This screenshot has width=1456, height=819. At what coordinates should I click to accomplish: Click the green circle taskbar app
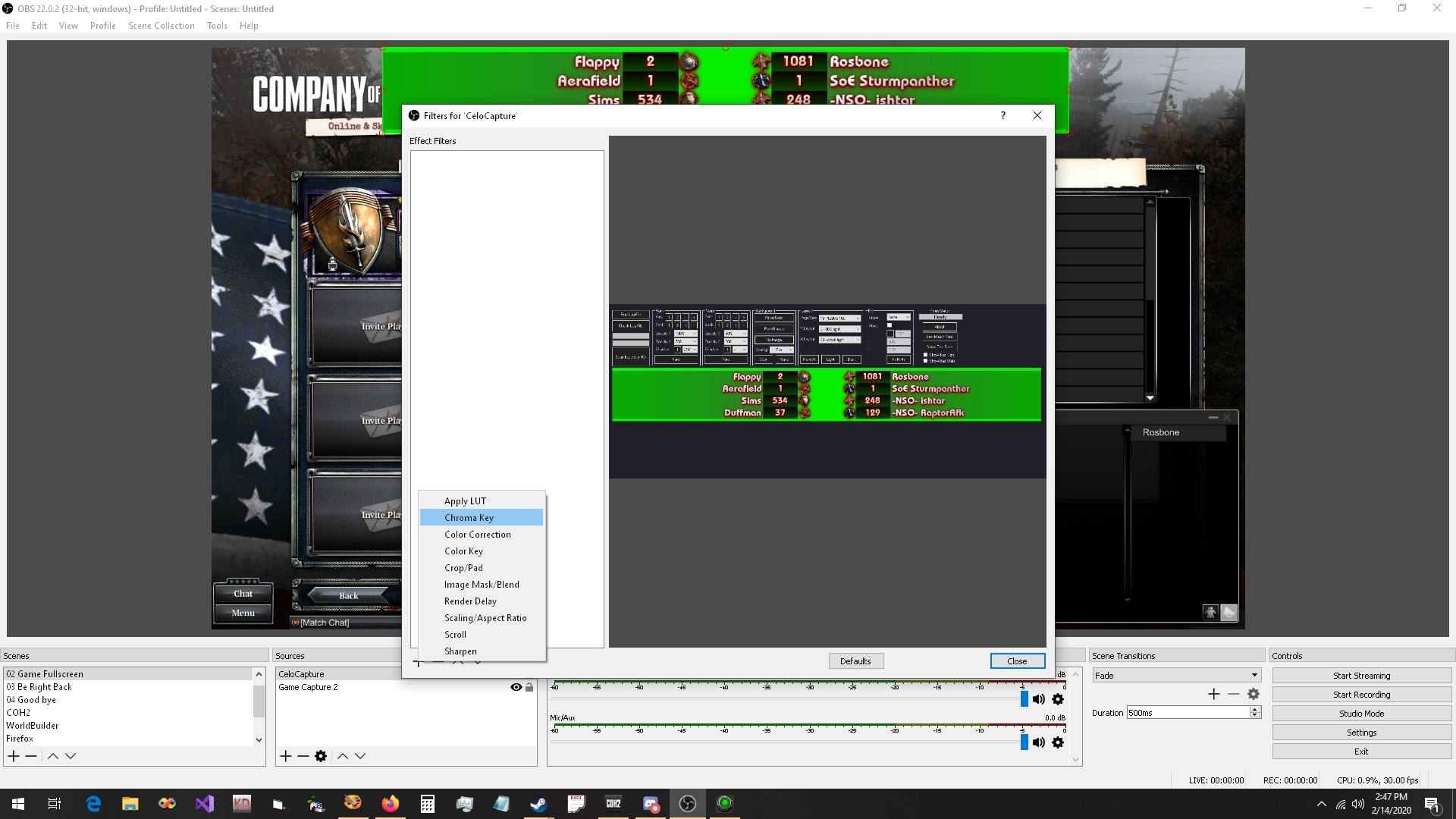pos(724,804)
